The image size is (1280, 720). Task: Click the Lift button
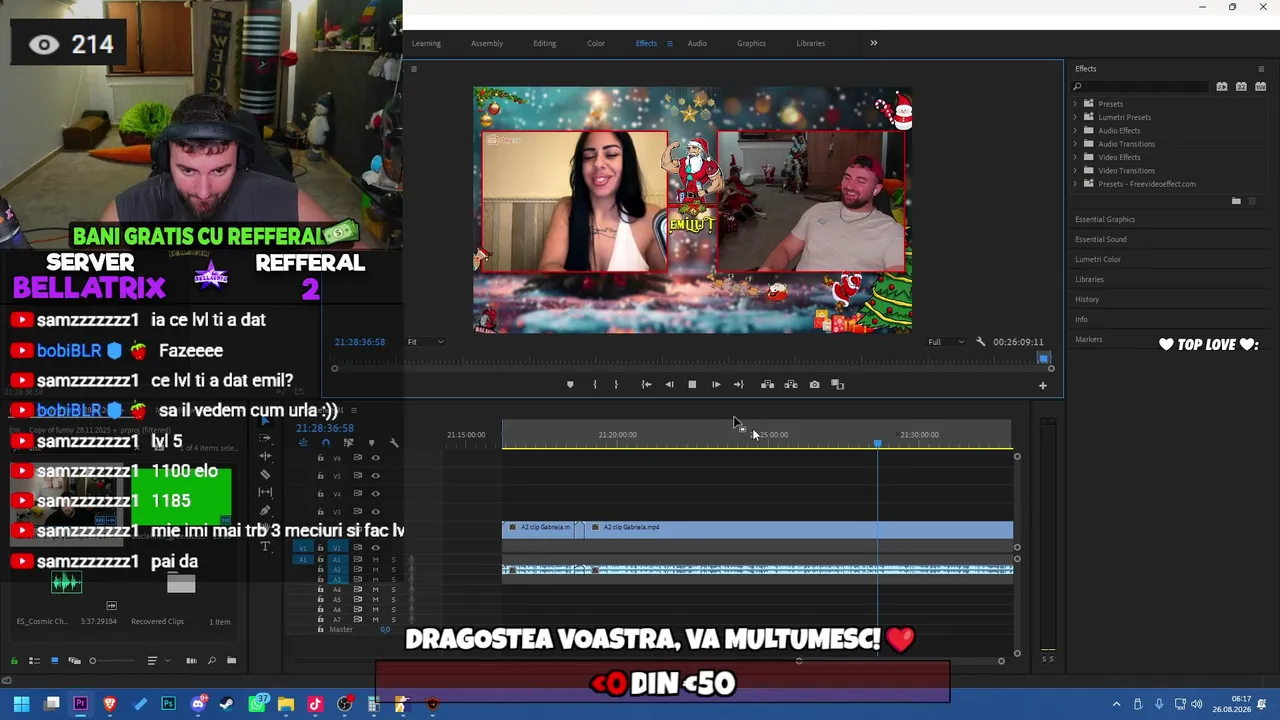pyautogui.click(x=767, y=385)
